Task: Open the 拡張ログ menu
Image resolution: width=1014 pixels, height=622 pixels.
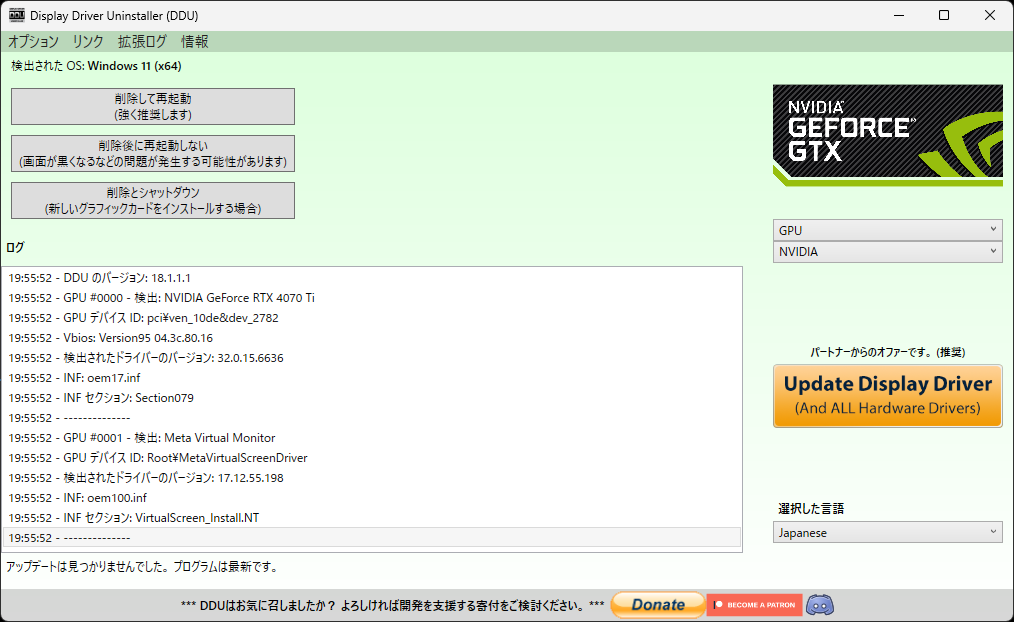Action: tap(142, 41)
